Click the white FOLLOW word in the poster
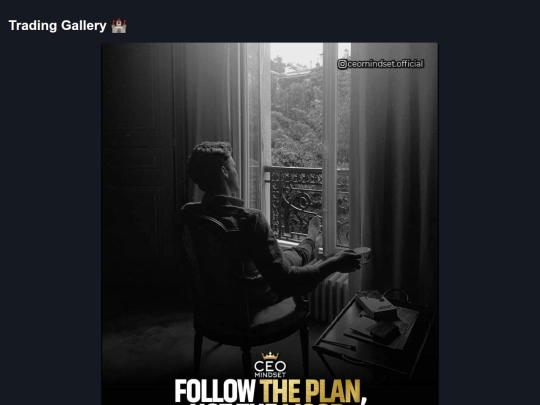This screenshot has height=405, width=540. [x=215, y=391]
